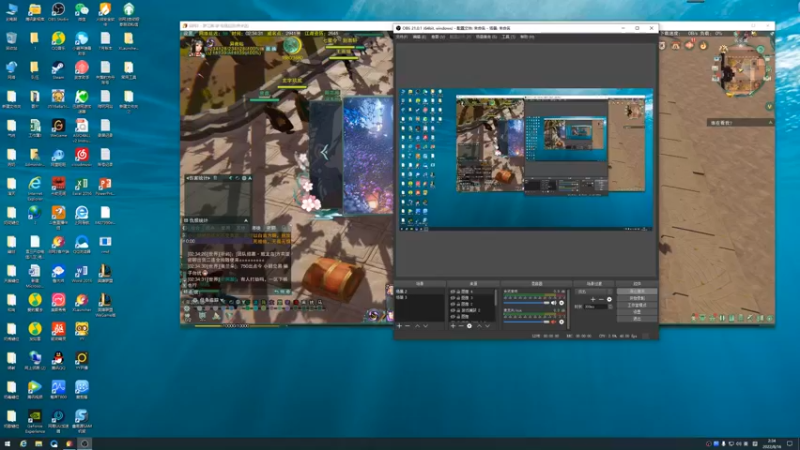Image resolution: width=800 pixels, height=450 pixels.
Task: Open the OBS Studio desktop shortcut
Action: 58,12
